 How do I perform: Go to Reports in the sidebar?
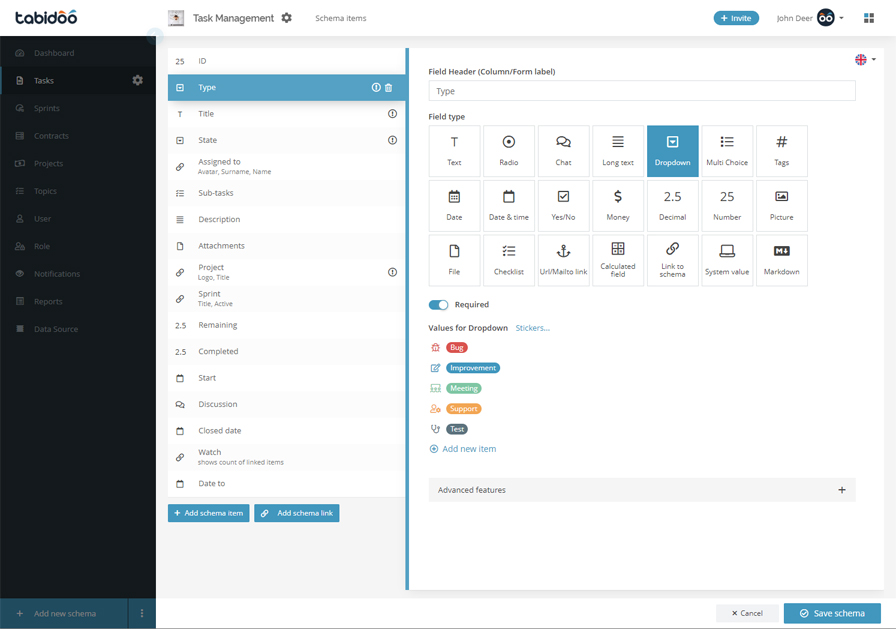tap(48, 301)
